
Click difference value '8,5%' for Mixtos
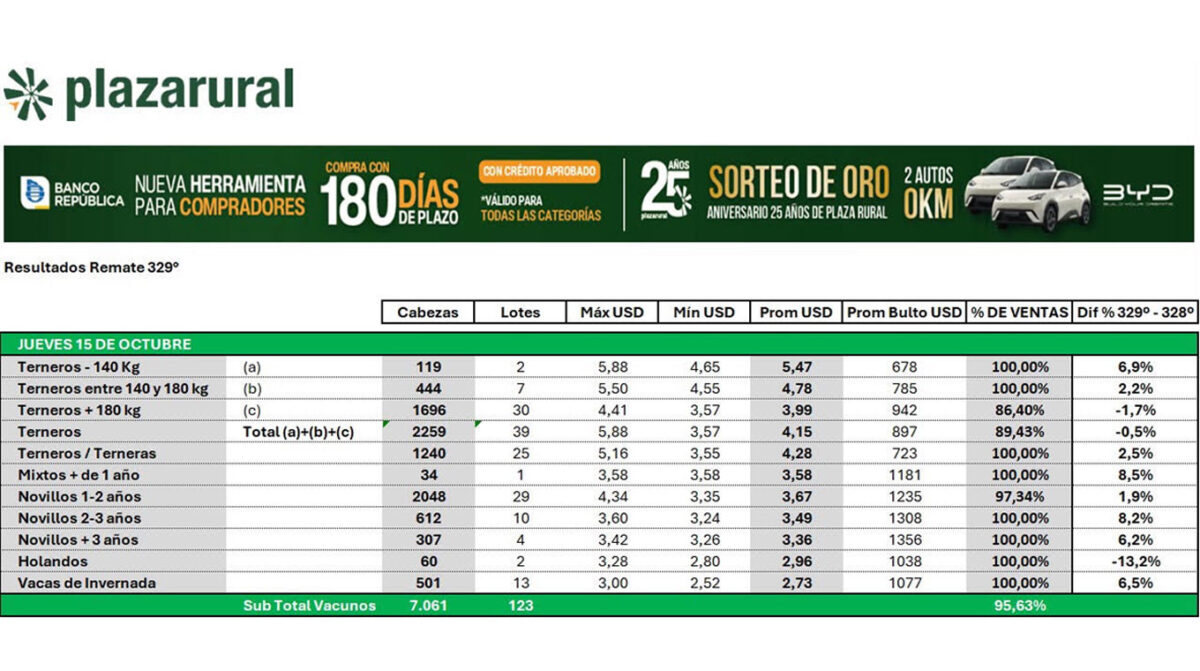1135,475
